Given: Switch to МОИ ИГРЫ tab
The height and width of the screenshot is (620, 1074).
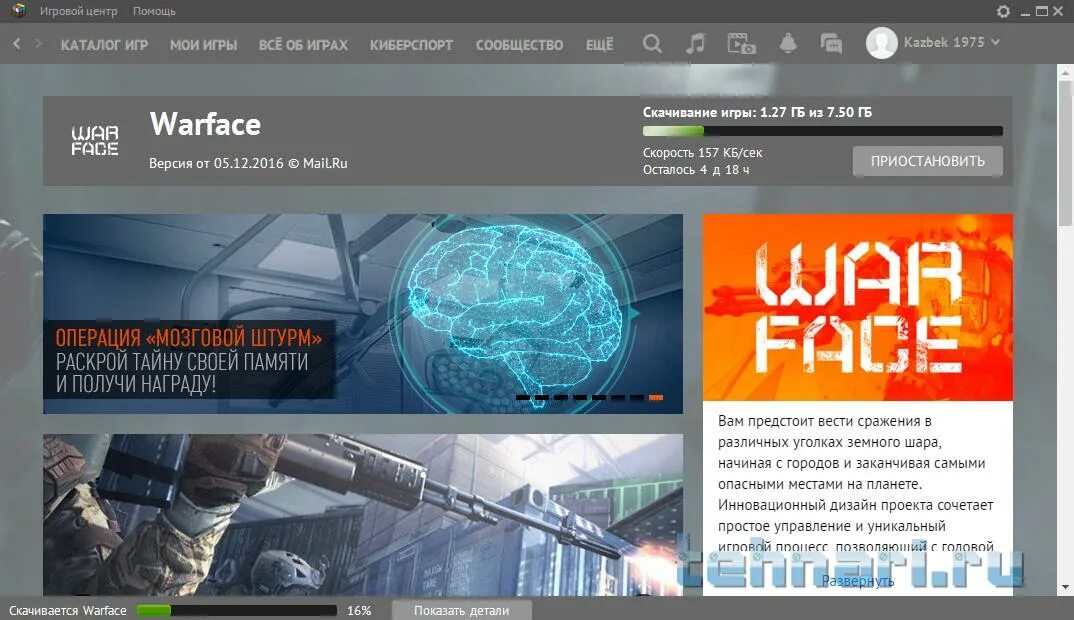Looking at the screenshot, I should [203, 45].
